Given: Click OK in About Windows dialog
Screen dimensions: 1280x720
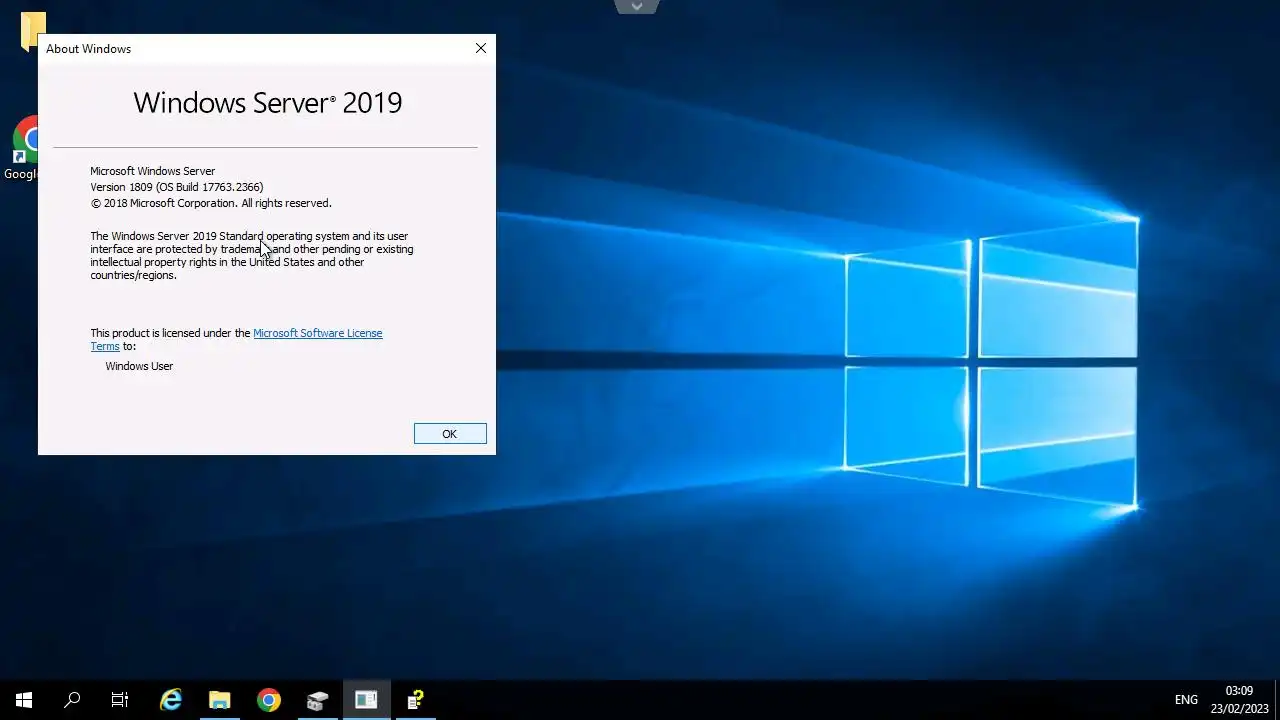Looking at the screenshot, I should pyautogui.click(x=450, y=433).
